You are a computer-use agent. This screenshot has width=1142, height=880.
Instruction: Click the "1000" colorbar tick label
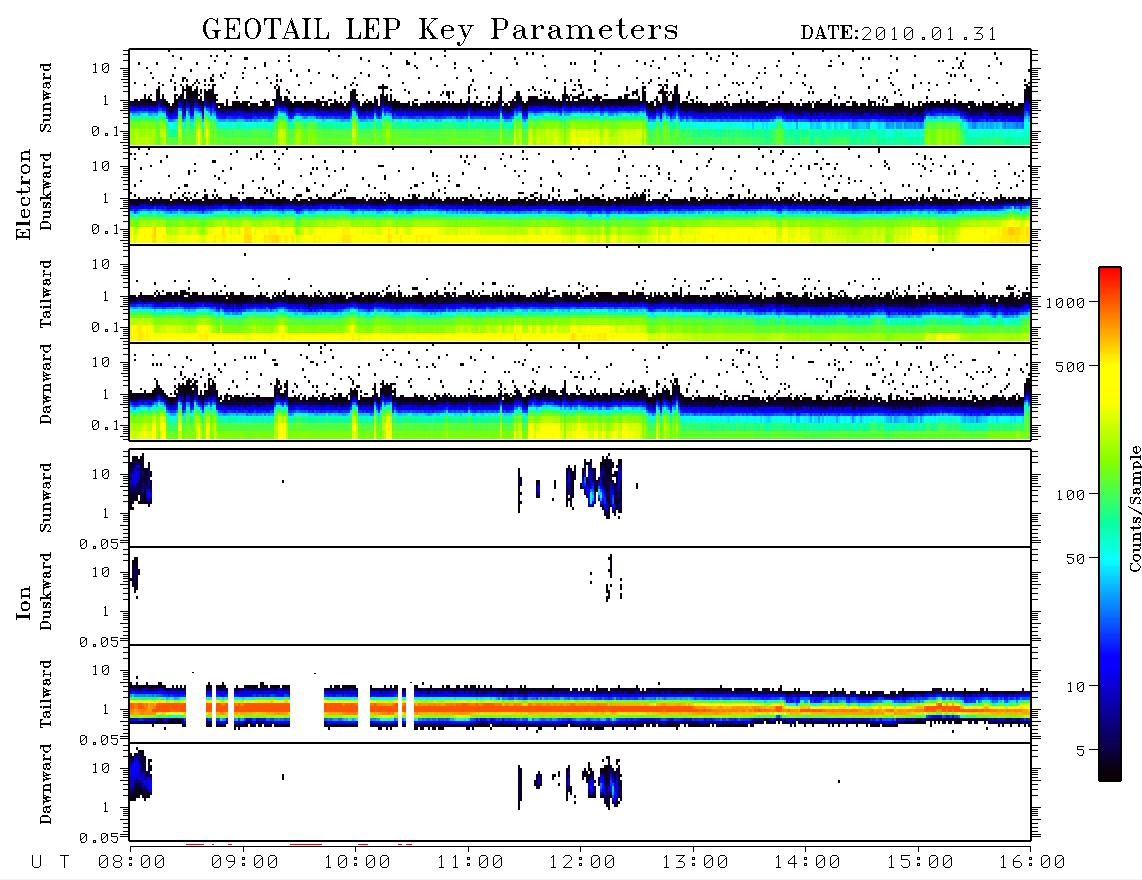[x=1065, y=303]
